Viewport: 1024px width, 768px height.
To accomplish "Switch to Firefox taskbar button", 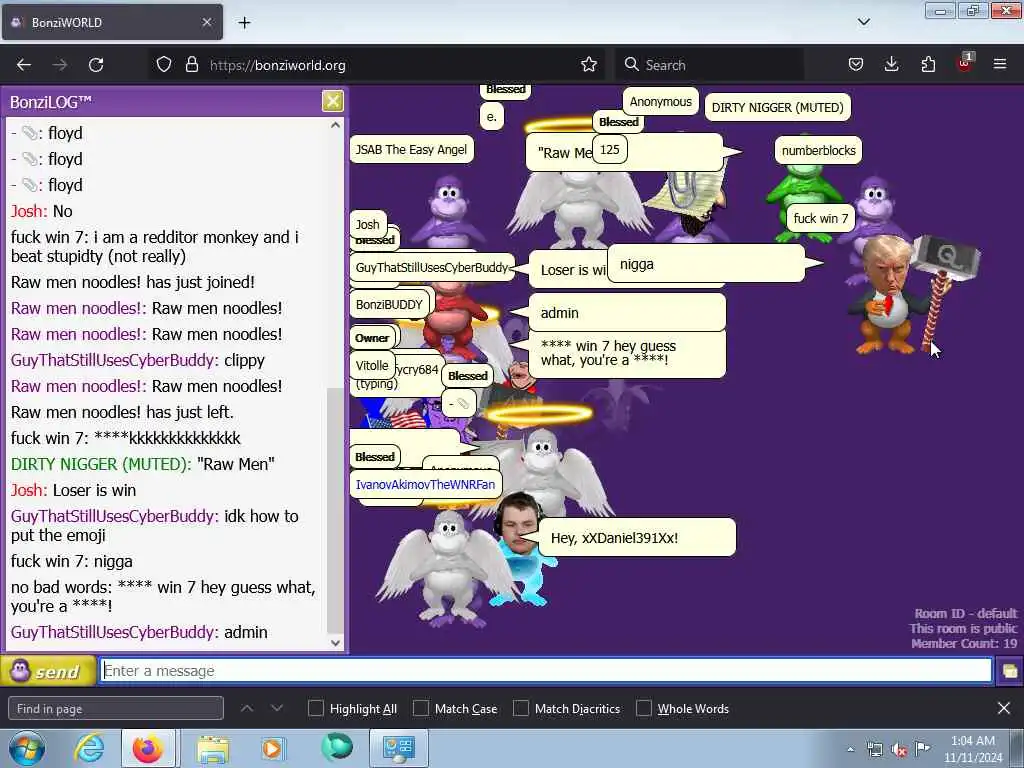I will (148, 748).
